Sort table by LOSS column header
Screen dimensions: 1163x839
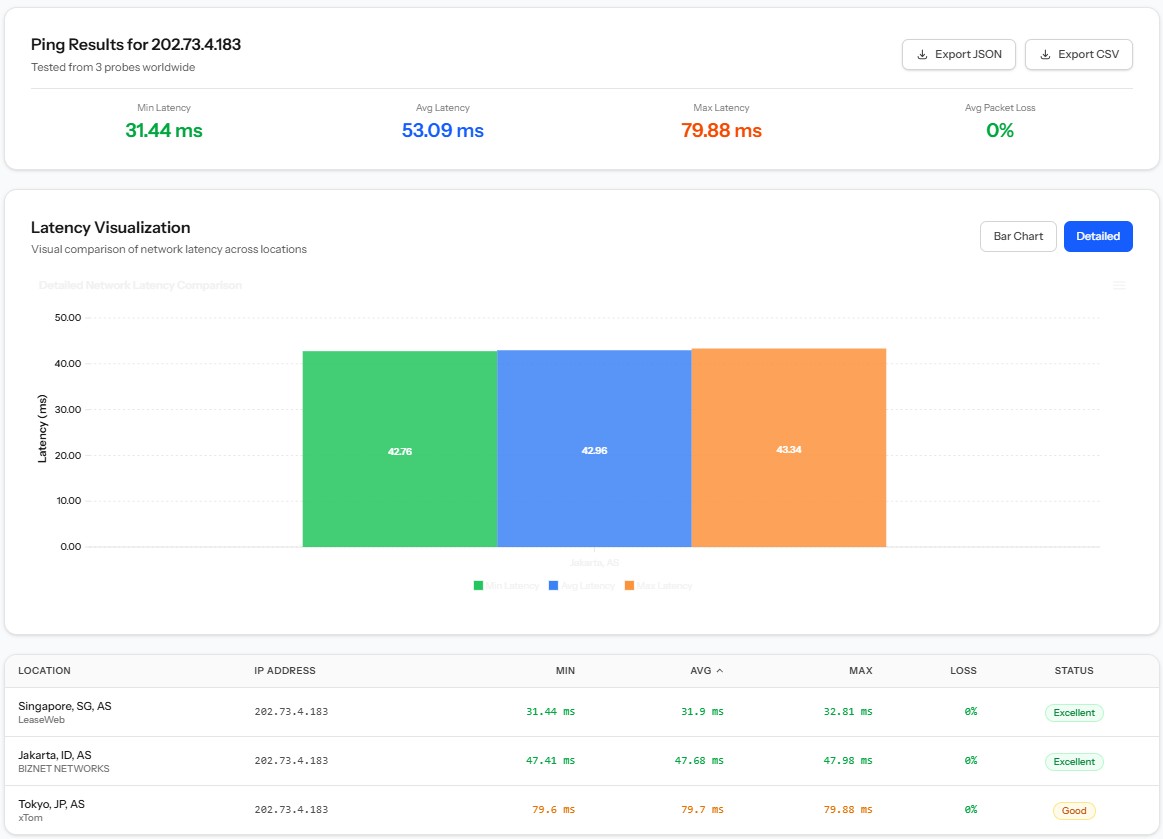pos(963,671)
